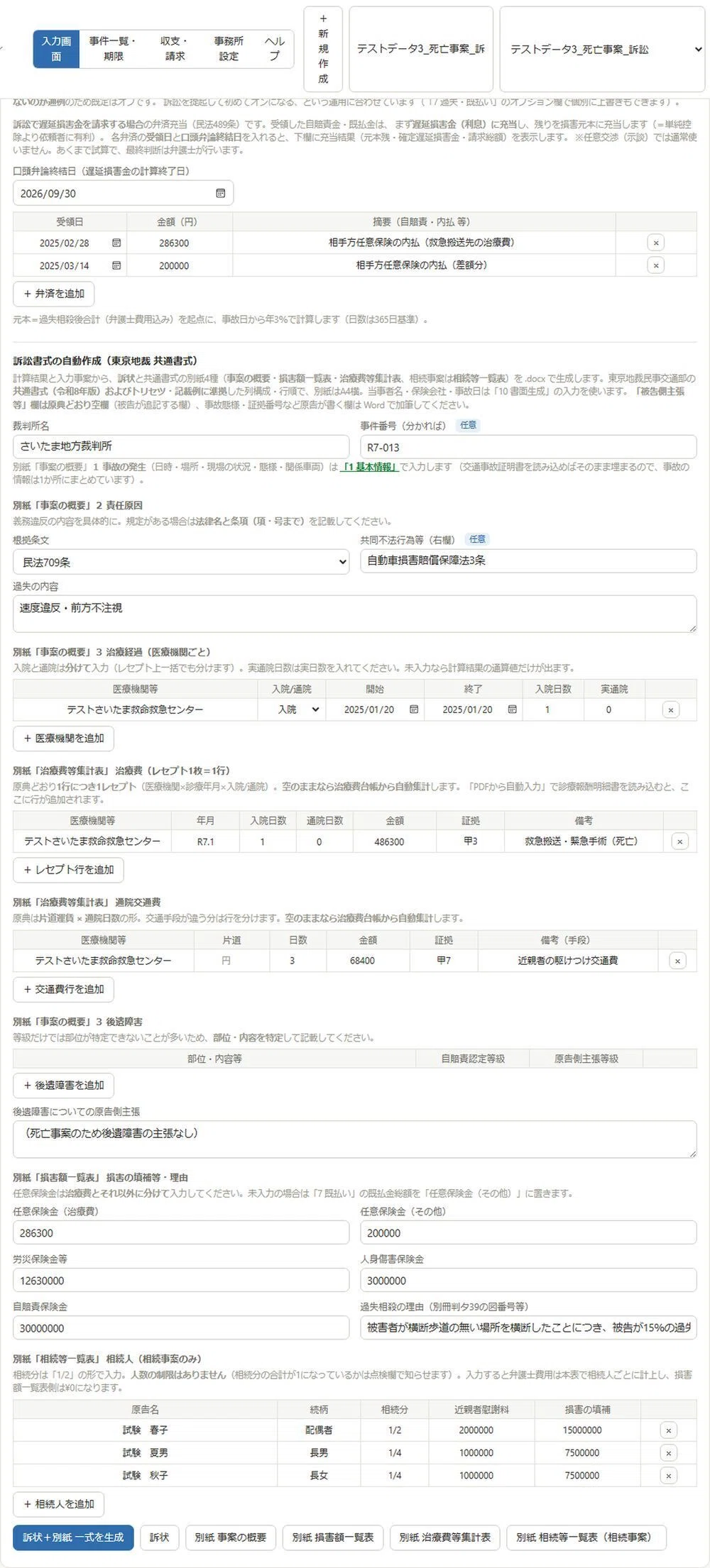This screenshot has width=710, height=1568.
Task: Open calendar icon in 2025/03/14 receipt row
Action: 116,265
